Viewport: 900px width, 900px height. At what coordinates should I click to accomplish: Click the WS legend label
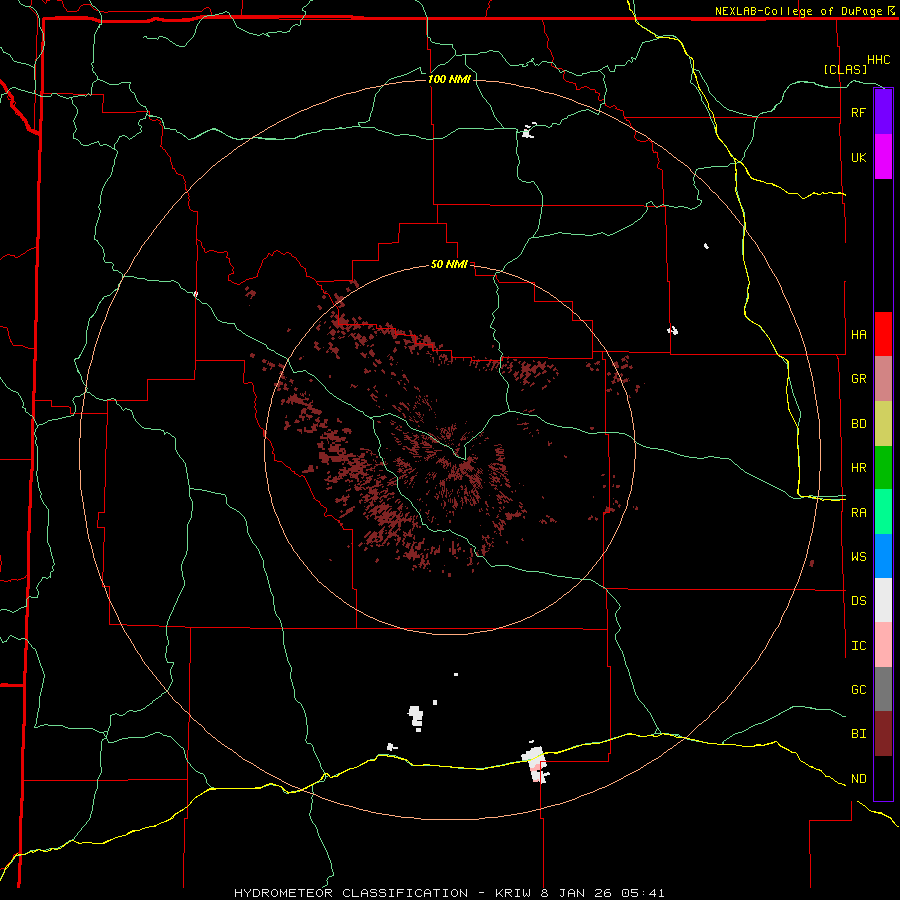pyautogui.click(x=858, y=557)
